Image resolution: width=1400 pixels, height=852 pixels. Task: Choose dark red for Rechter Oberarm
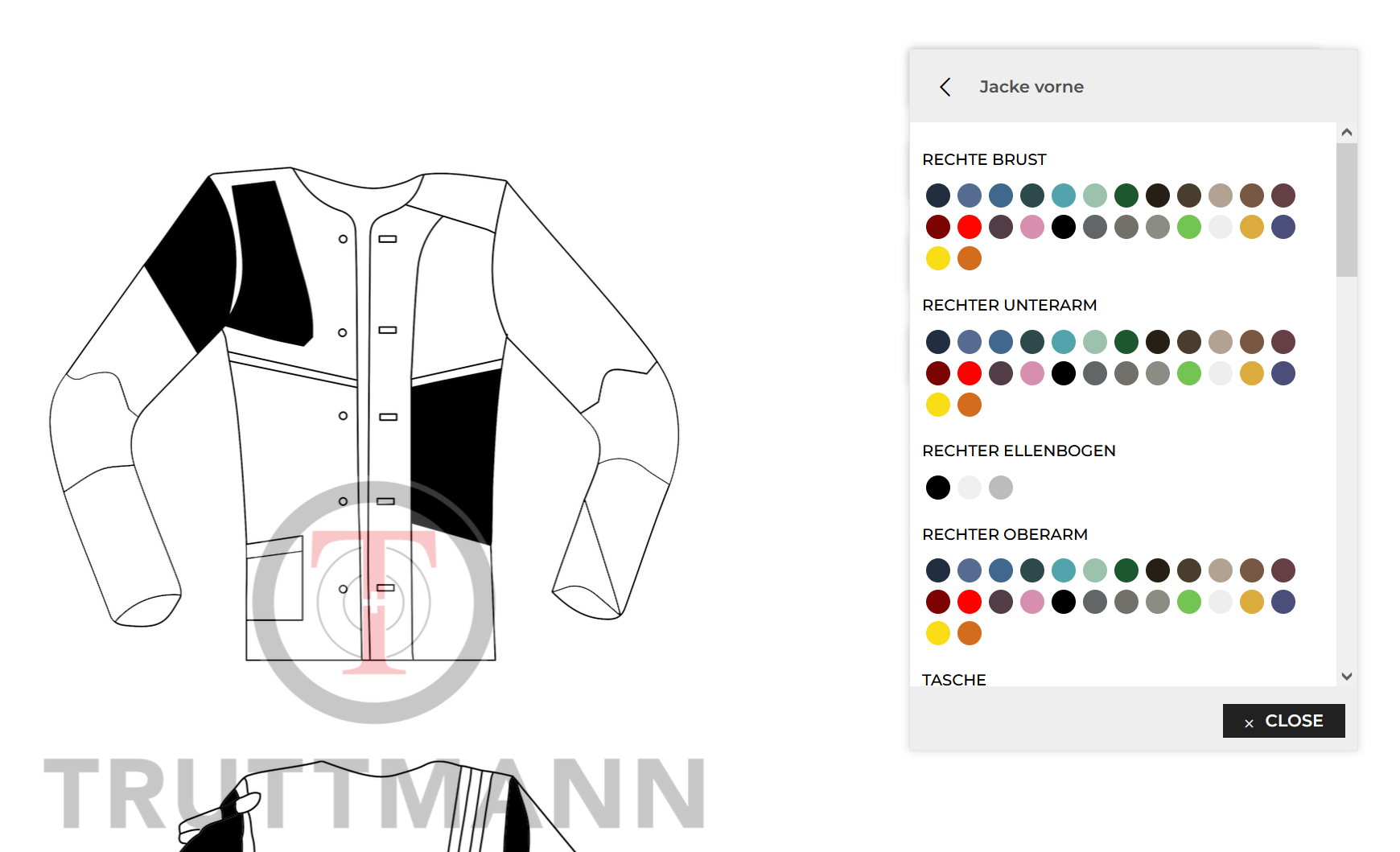[x=938, y=602]
